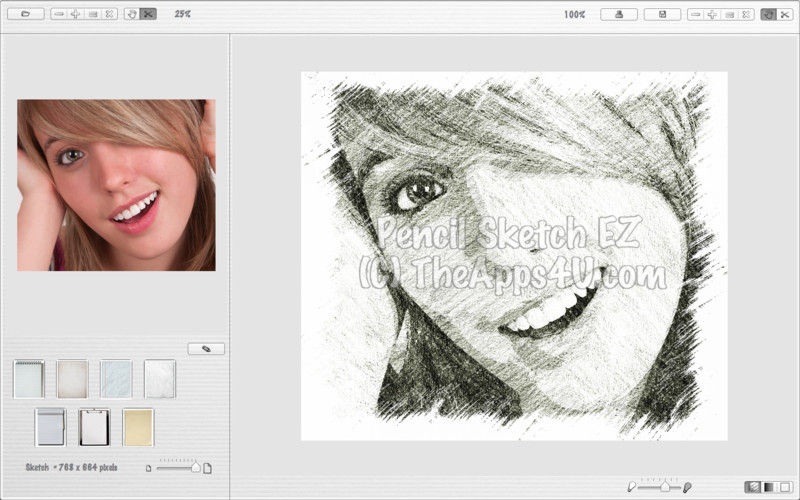Click the 25% source zoom level text
Viewport: 800px width, 500px height.
tap(182, 14)
